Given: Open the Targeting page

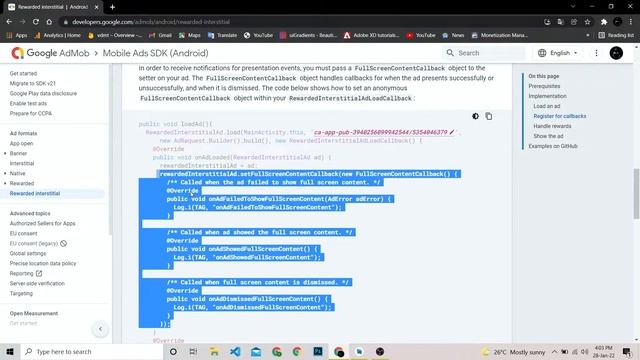Looking at the screenshot, I should coord(21,293).
